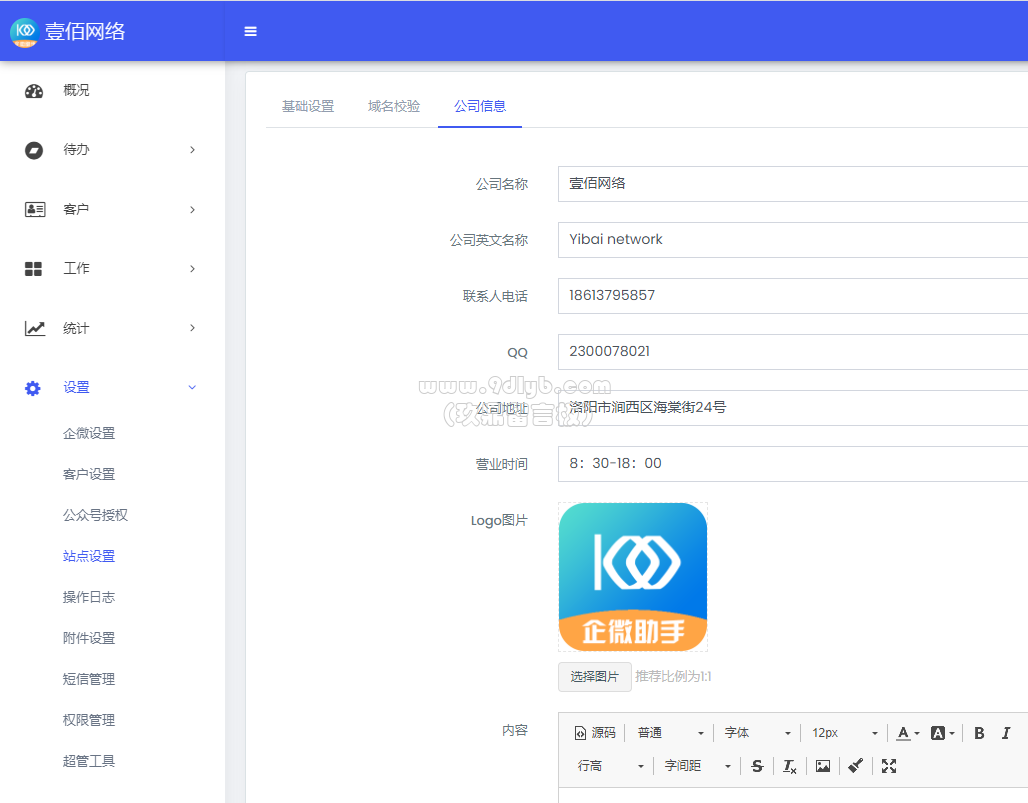The height and width of the screenshot is (803, 1028).
Task: Click the 公司英文名称 input field
Action: pyautogui.click(x=793, y=240)
